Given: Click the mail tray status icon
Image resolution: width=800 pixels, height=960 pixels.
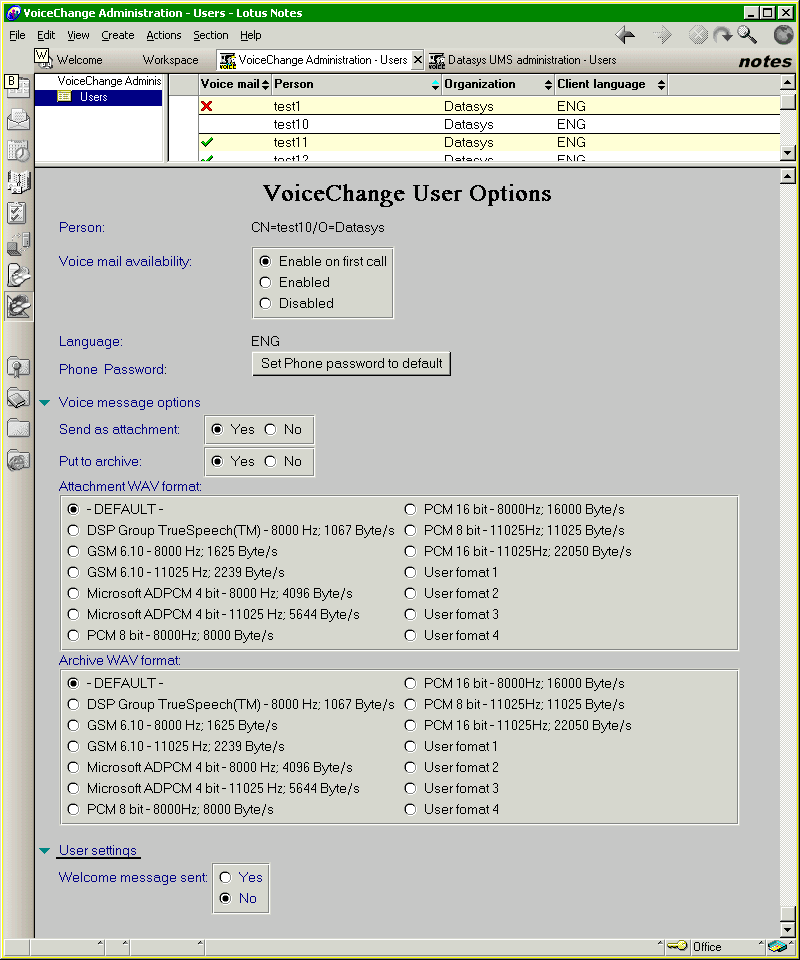Looking at the screenshot, I should click(777, 947).
